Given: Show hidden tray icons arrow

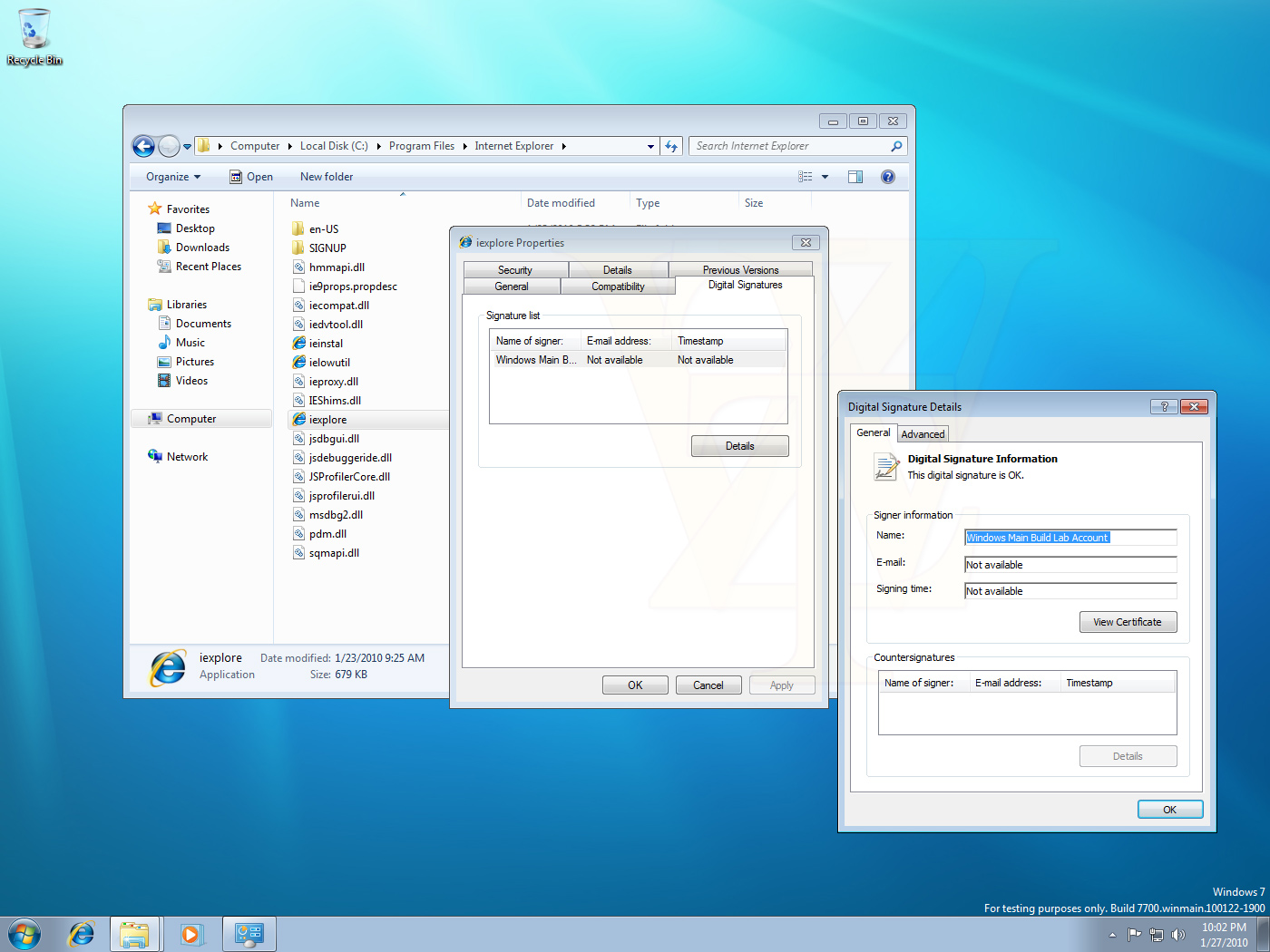Looking at the screenshot, I should click(x=1112, y=935).
